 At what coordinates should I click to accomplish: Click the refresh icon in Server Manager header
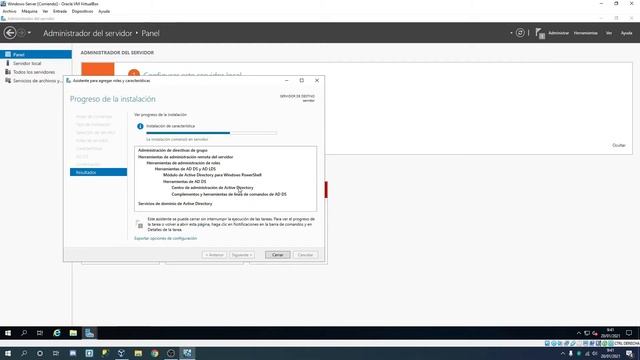(520, 33)
